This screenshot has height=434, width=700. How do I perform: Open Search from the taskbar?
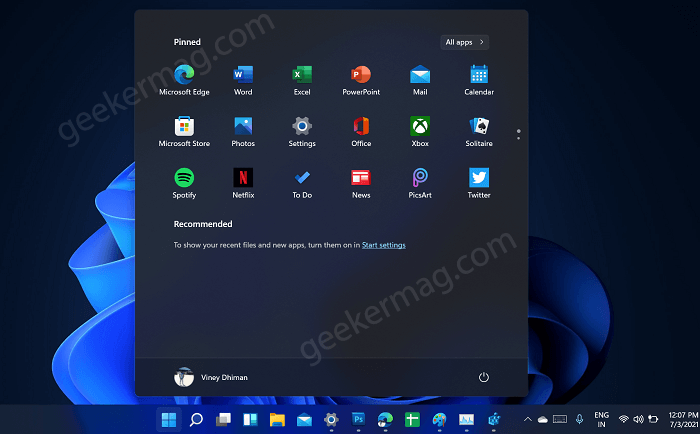click(x=196, y=420)
